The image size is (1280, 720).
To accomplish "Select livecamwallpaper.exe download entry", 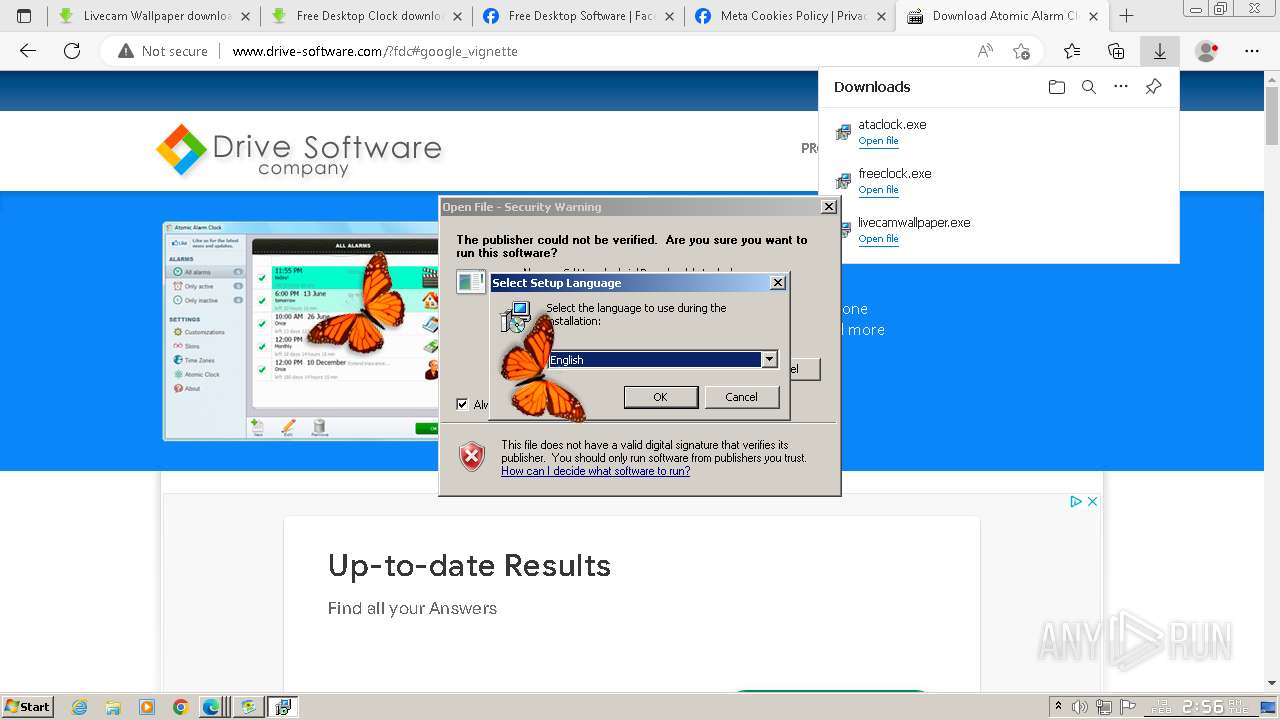I will pyautogui.click(x=999, y=230).
